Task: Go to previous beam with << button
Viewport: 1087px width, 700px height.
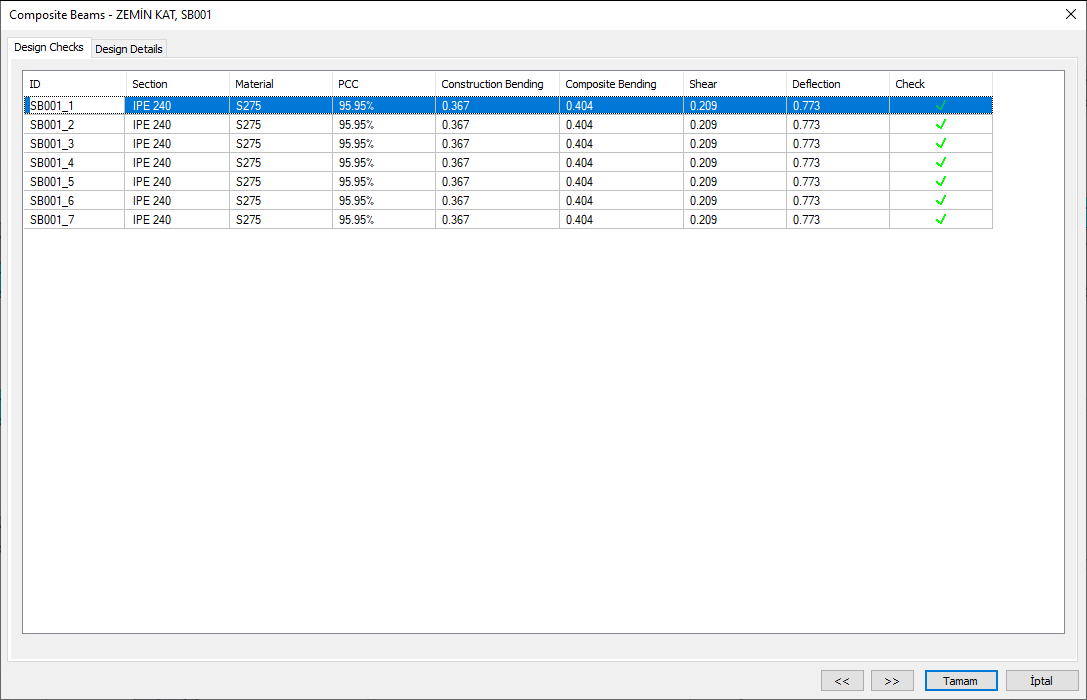Action: click(x=842, y=681)
